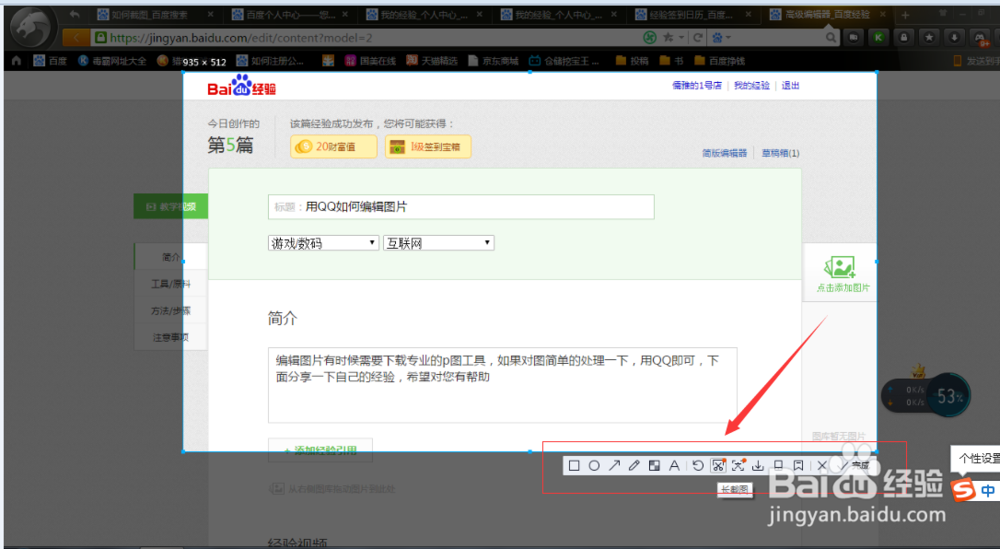Switch to the 百度个人中心 tab
Screen dimensions: 1000x549
point(290,14)
